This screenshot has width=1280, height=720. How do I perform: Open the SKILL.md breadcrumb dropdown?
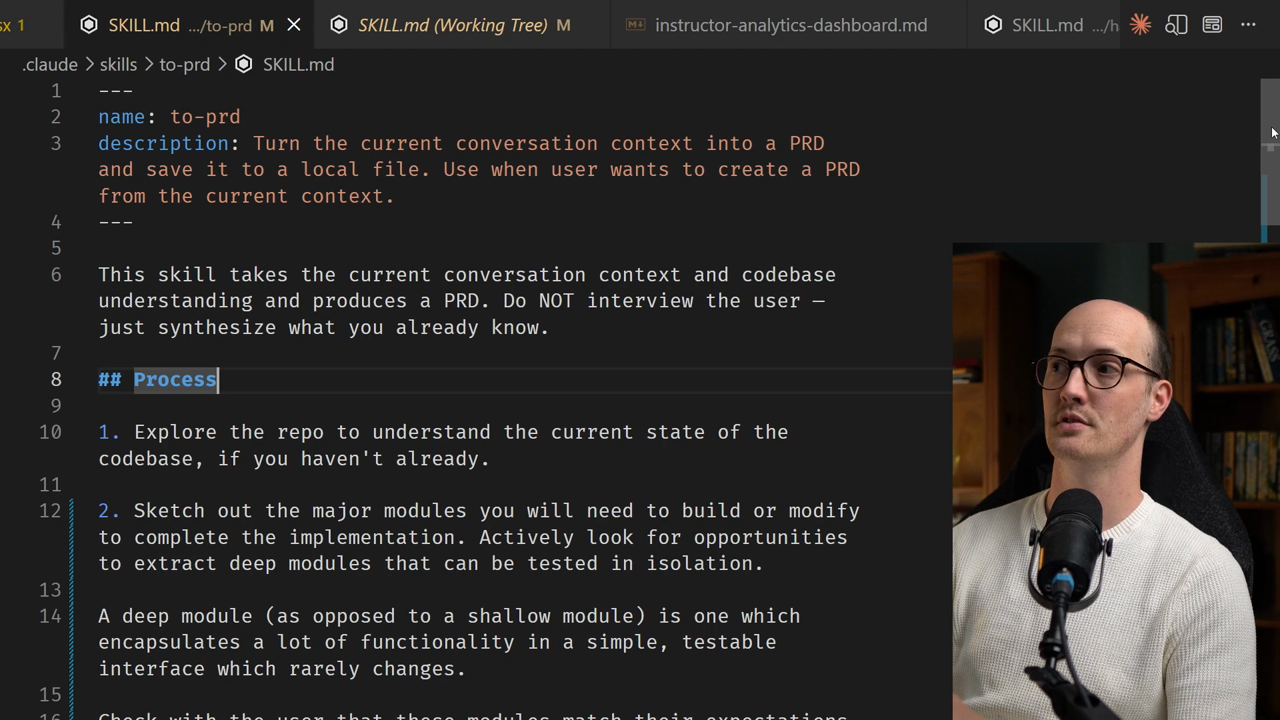(298, 64)
